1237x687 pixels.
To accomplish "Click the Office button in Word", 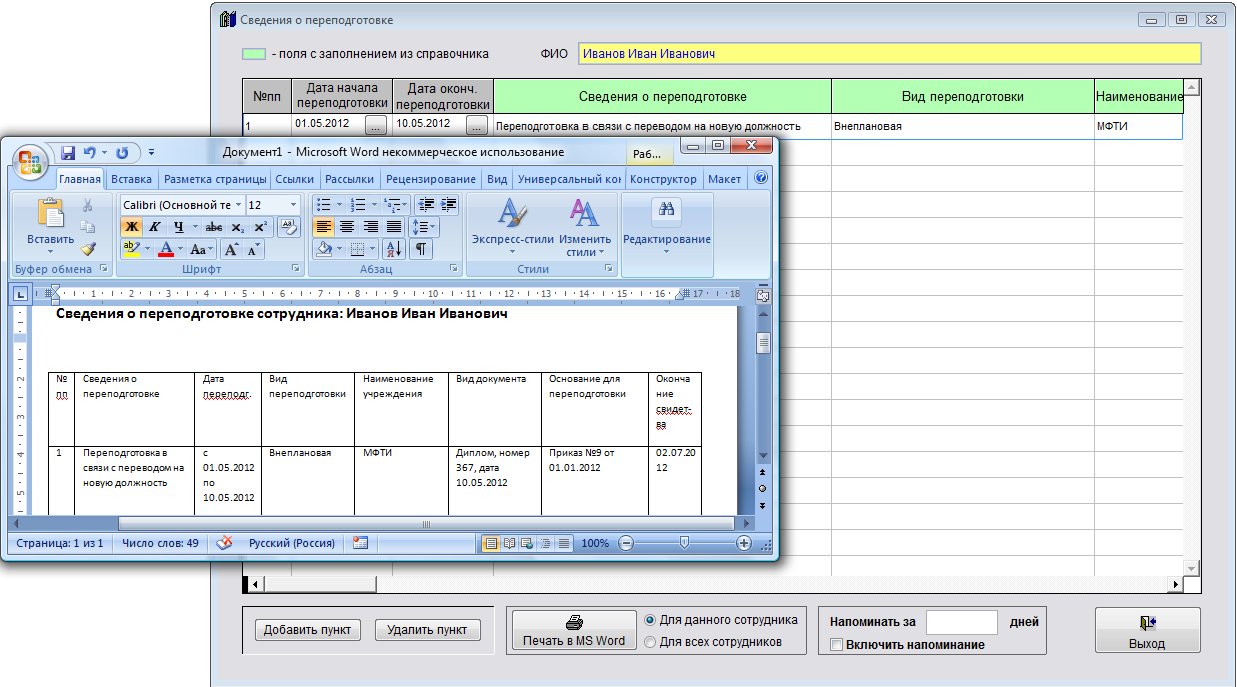I will (31, 161).
